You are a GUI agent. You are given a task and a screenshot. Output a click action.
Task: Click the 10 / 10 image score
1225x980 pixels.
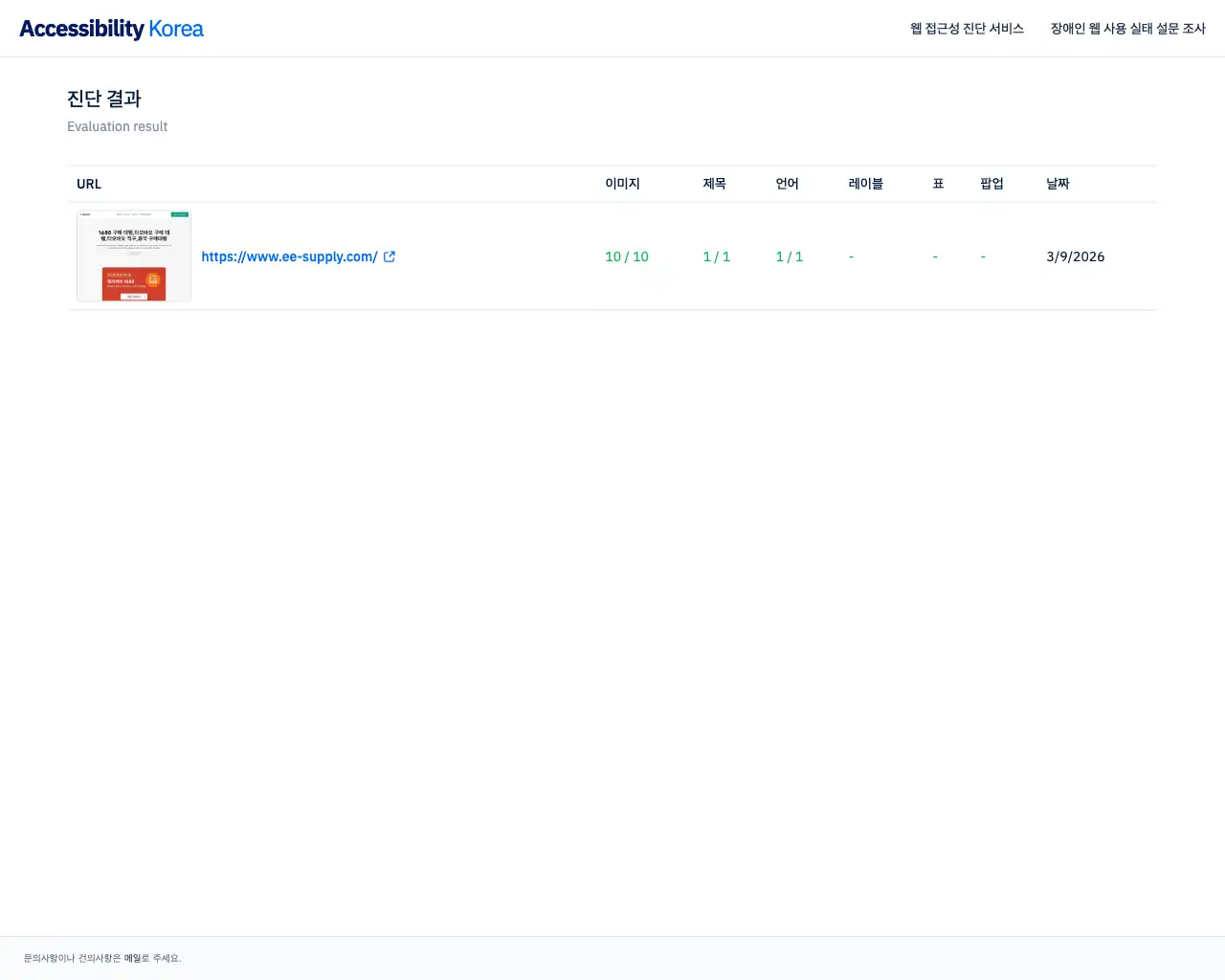coord(627,256)
